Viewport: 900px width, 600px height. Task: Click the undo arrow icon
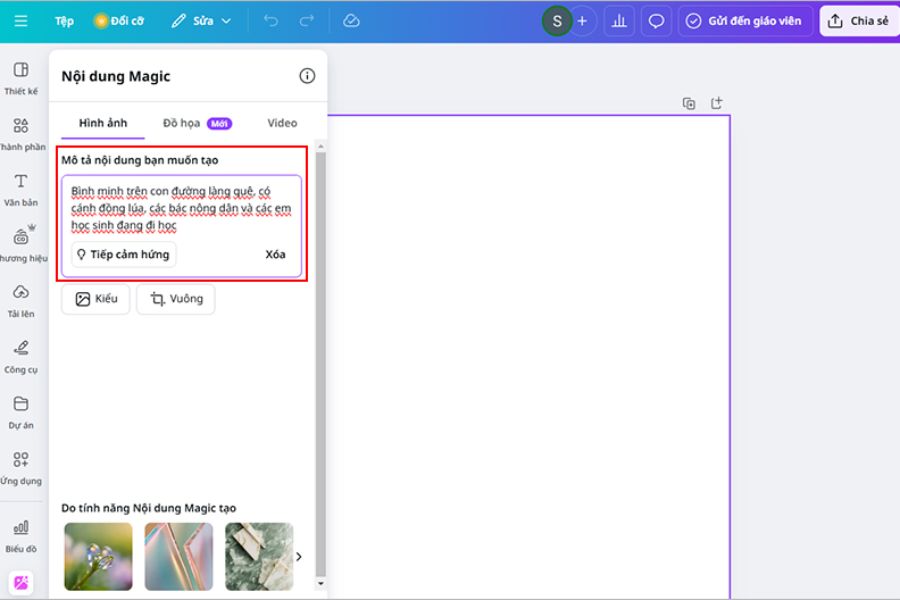click(x=271, y=21)
